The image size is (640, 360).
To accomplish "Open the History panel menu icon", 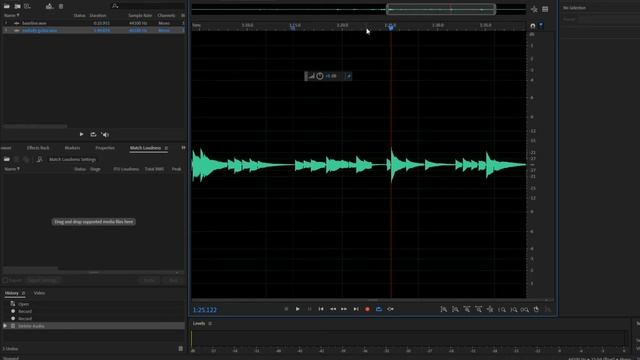I will 23,293.
